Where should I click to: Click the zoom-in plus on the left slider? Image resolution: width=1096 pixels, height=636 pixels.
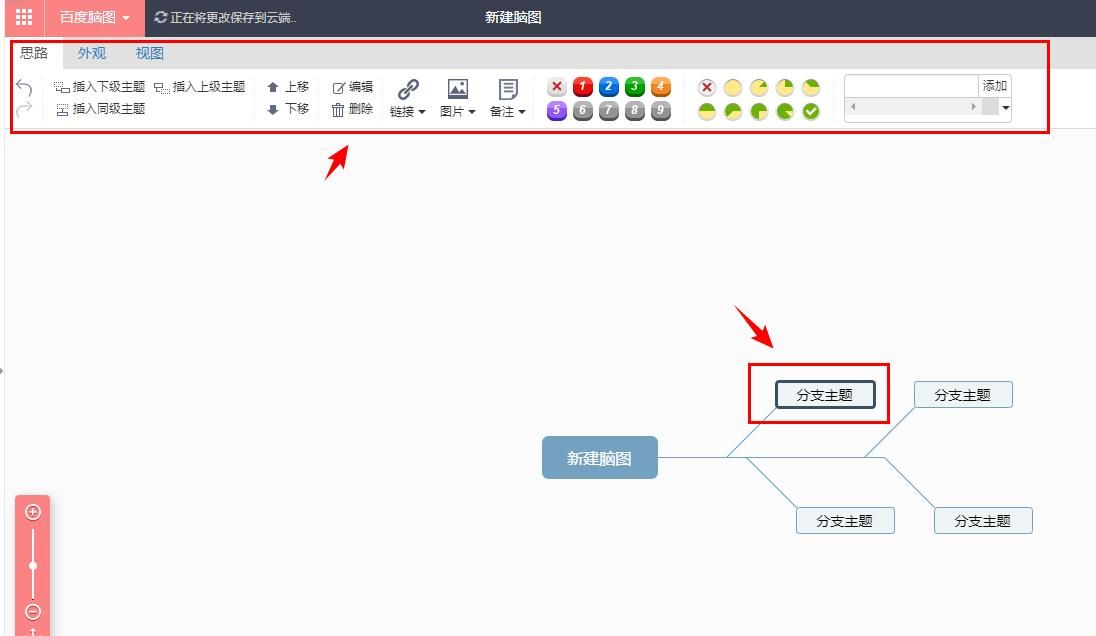coord(33,511)
